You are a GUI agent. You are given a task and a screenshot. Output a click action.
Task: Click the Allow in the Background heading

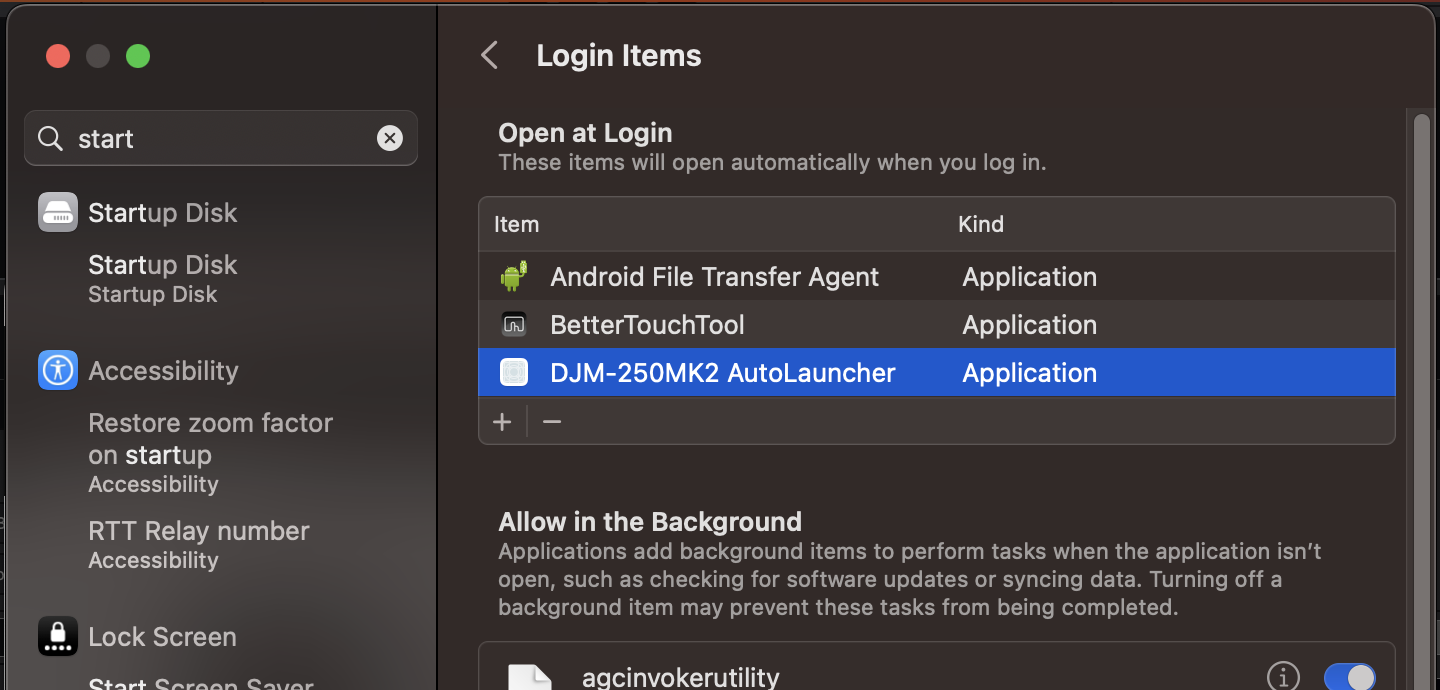[650, 521]
